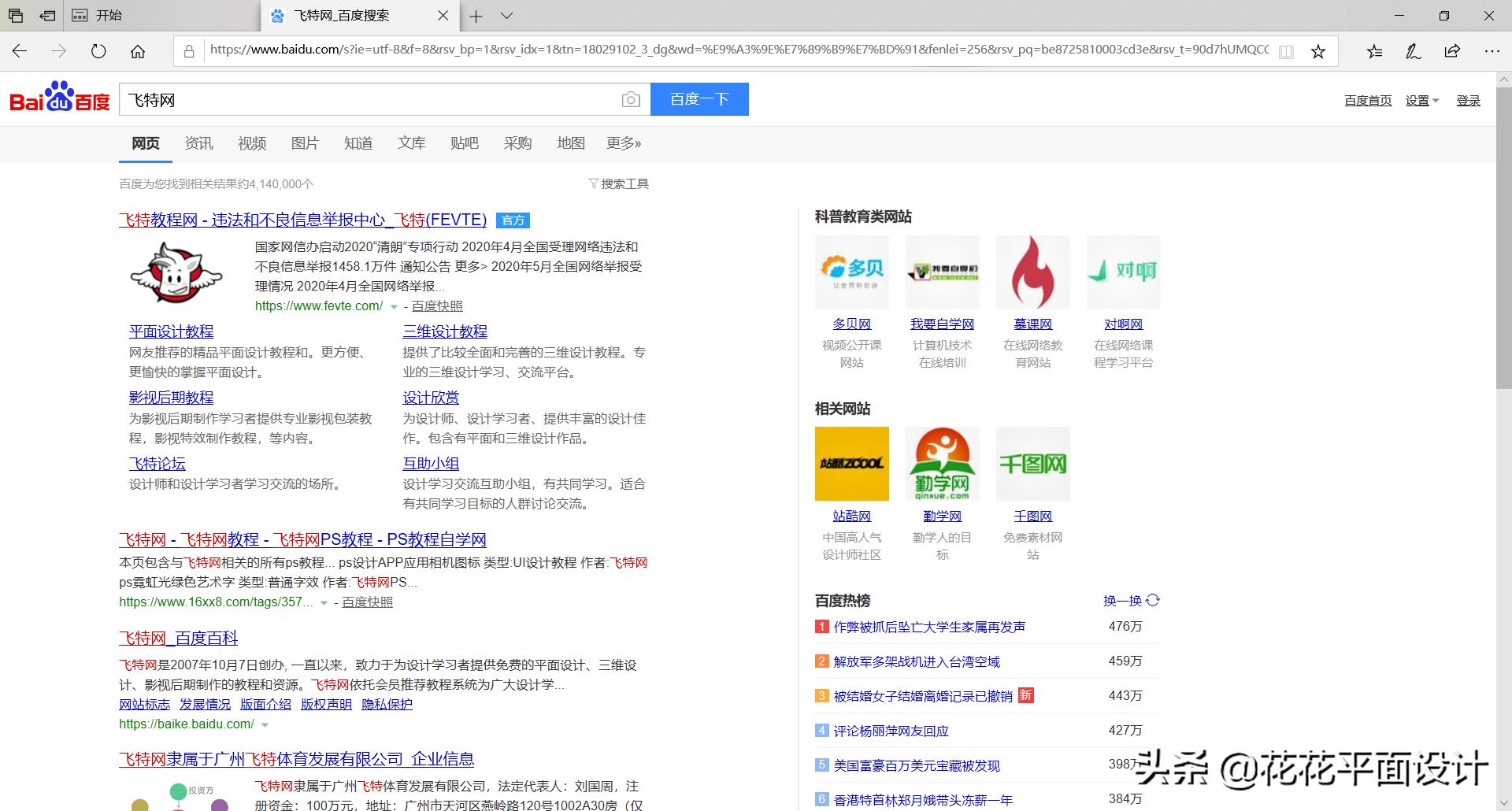1512x811 pixels.
Task: Click the 登录 link
Action: [1468, 101]
